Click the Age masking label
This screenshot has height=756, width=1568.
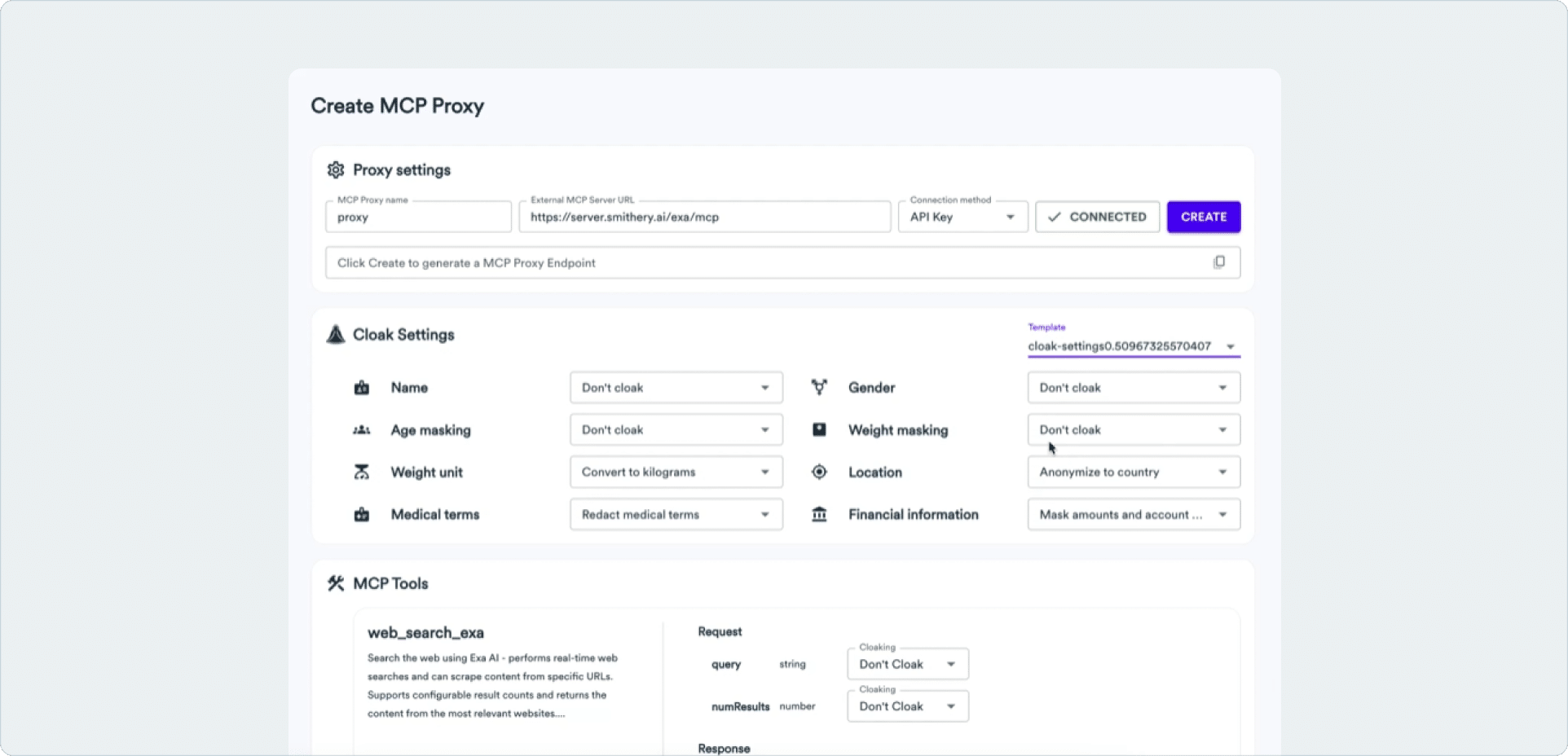tap(430, 430)
